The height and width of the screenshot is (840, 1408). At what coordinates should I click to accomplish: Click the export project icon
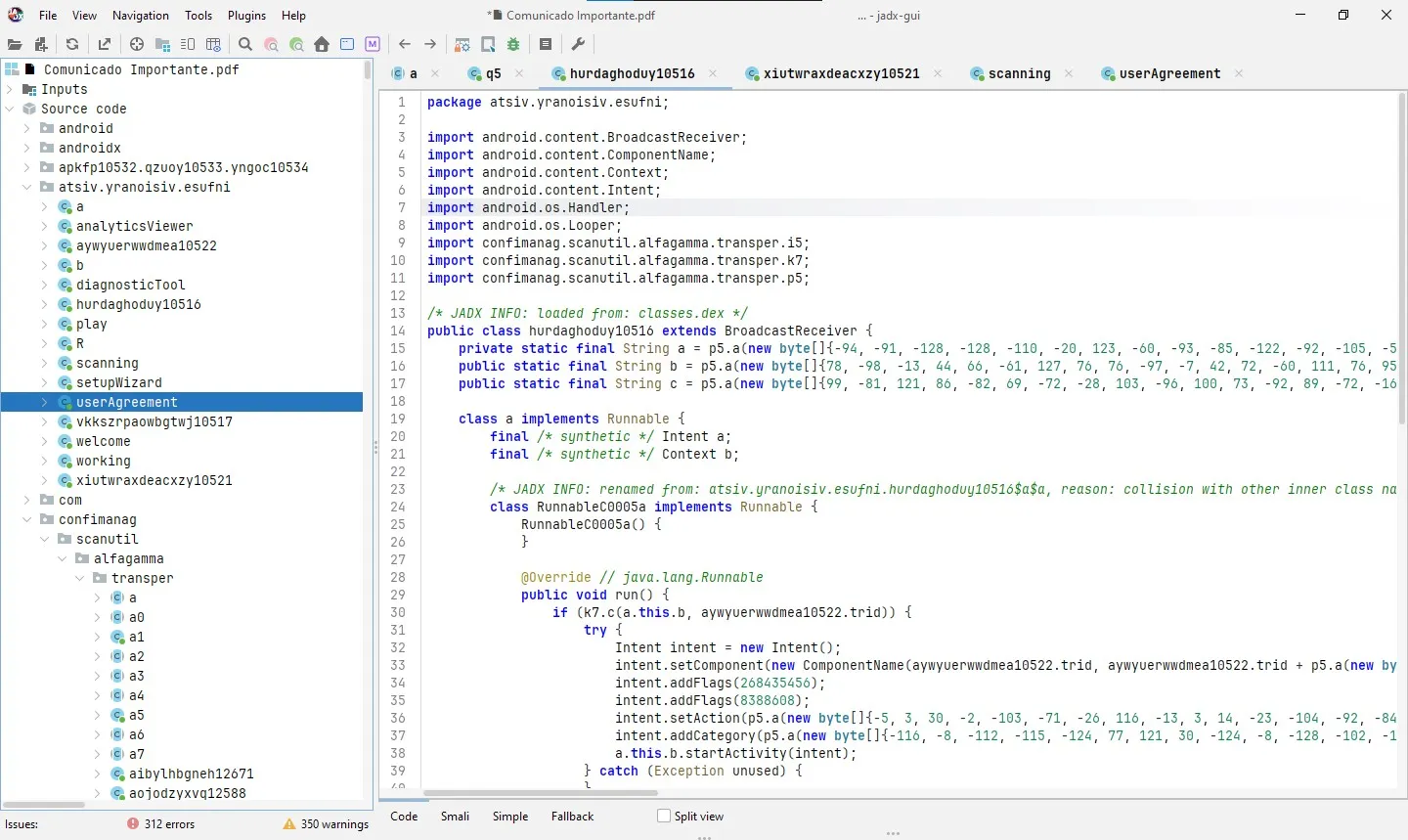tap(104, 44)
